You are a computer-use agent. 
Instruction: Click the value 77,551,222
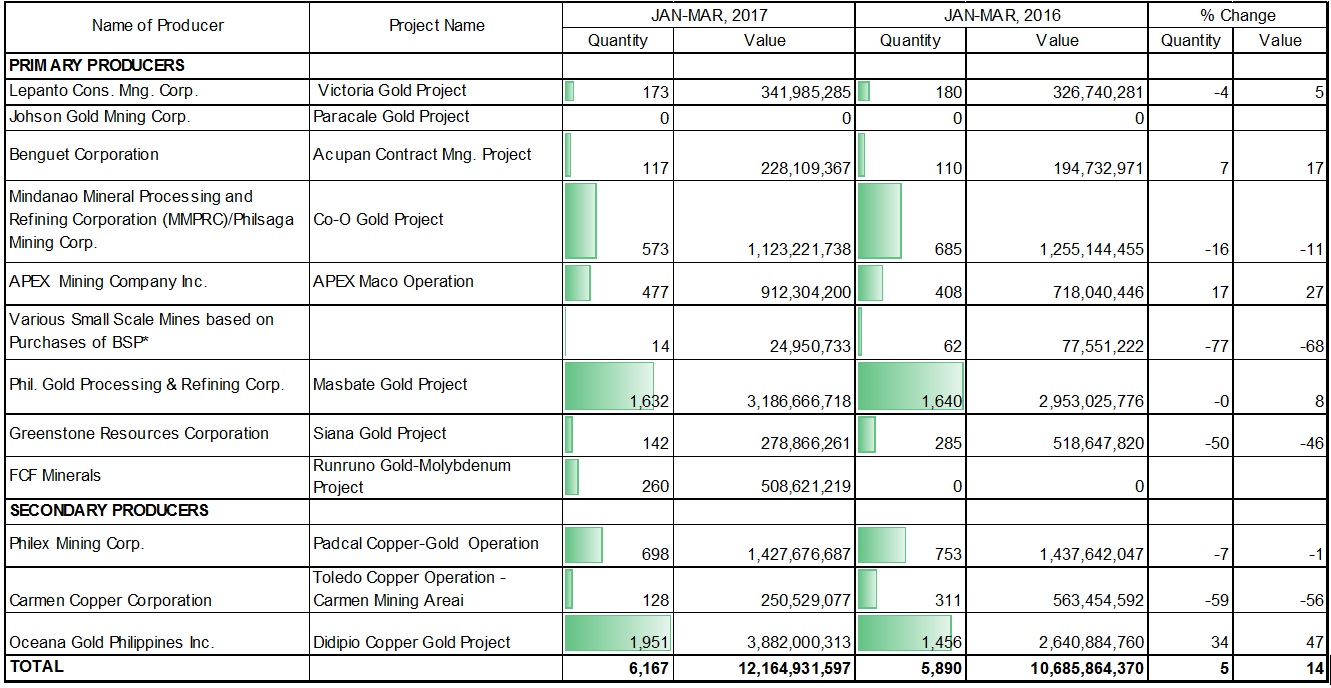pos(1104,346)
